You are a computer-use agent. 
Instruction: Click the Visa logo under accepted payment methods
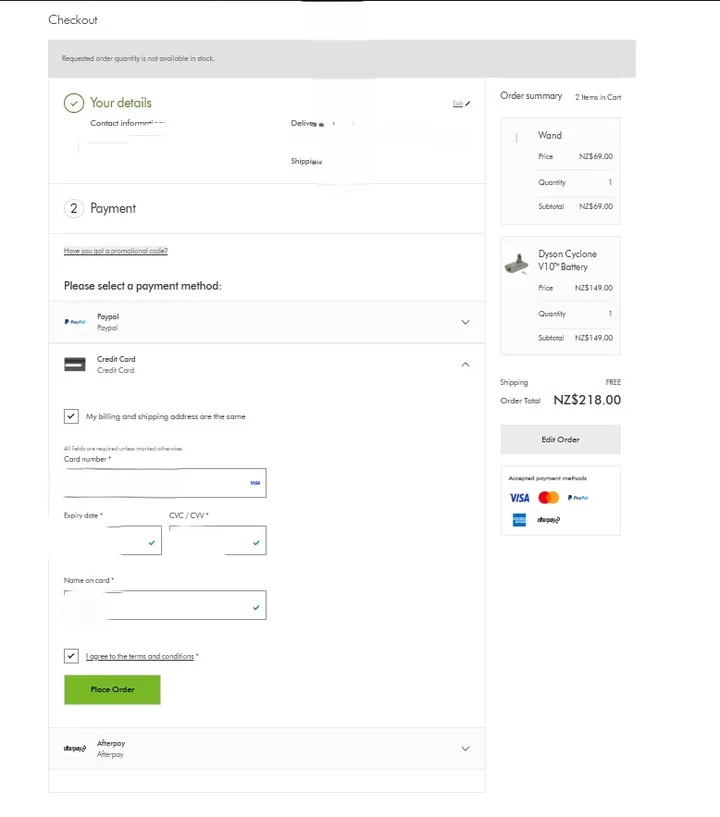click(x=519, y=497)
